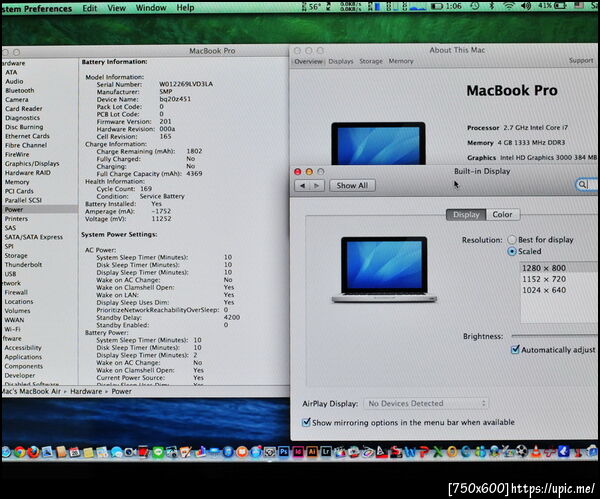600x499 pixels.
Task: Launch Firefox from the Dock
Action: [33, 452]
